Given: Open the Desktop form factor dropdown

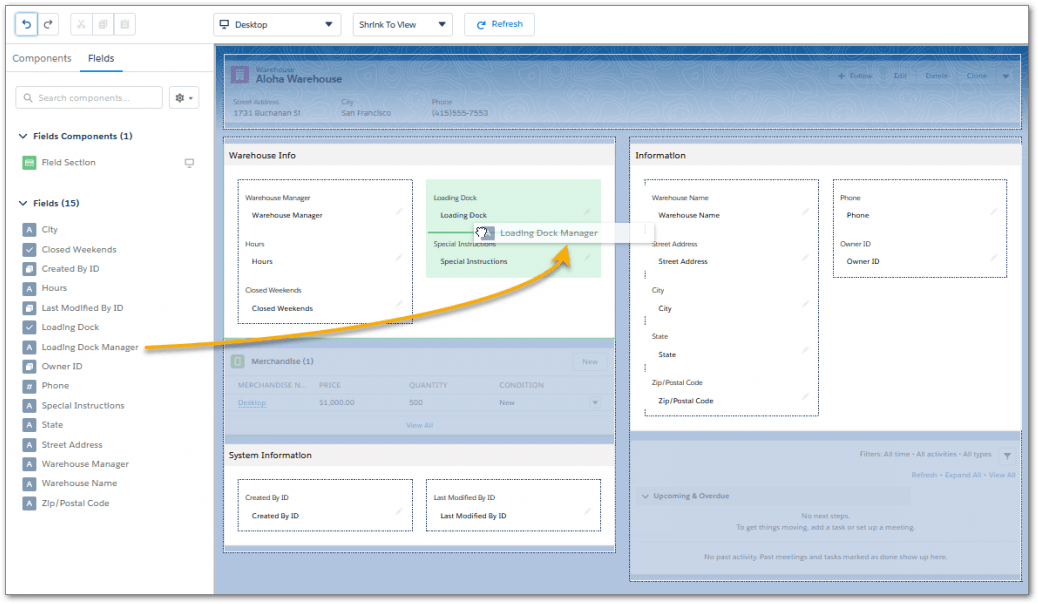Looking at the screenshot, I should coord(277,25).
